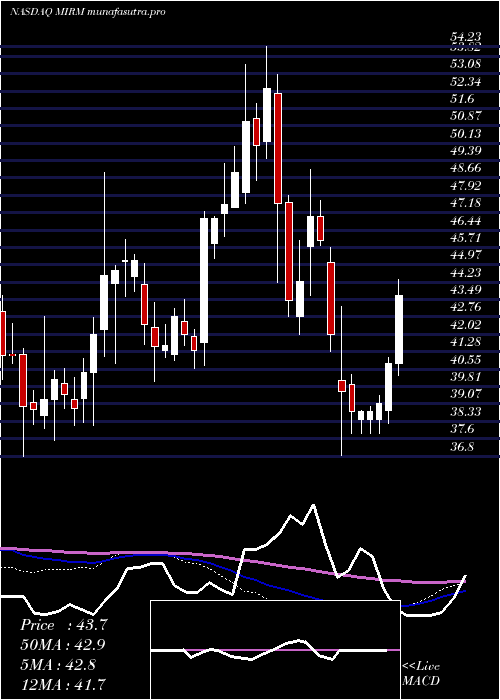Click the 42.02 price axis label

click(x=465, y=325)
